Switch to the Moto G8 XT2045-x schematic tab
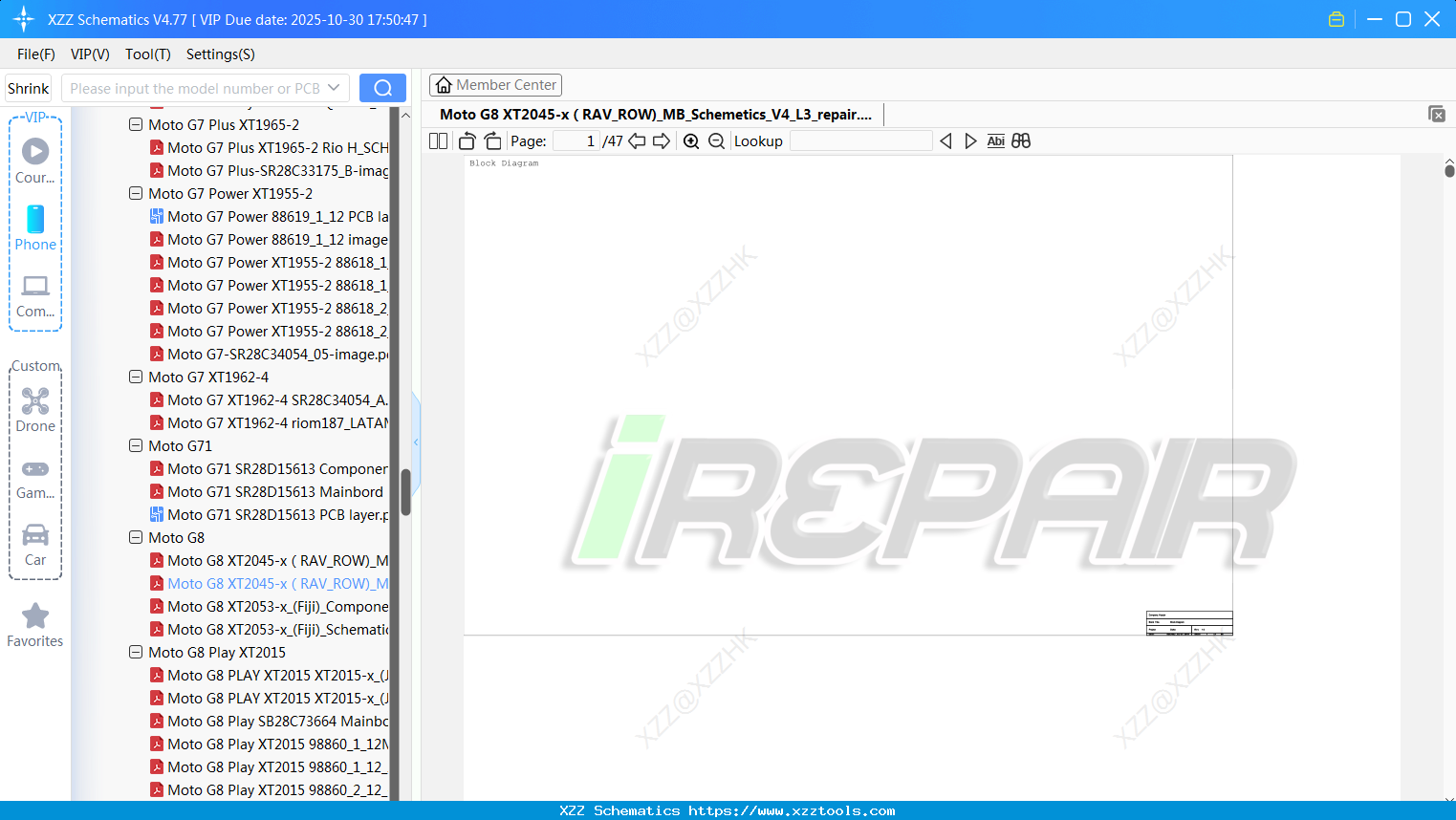 (655, 114)
